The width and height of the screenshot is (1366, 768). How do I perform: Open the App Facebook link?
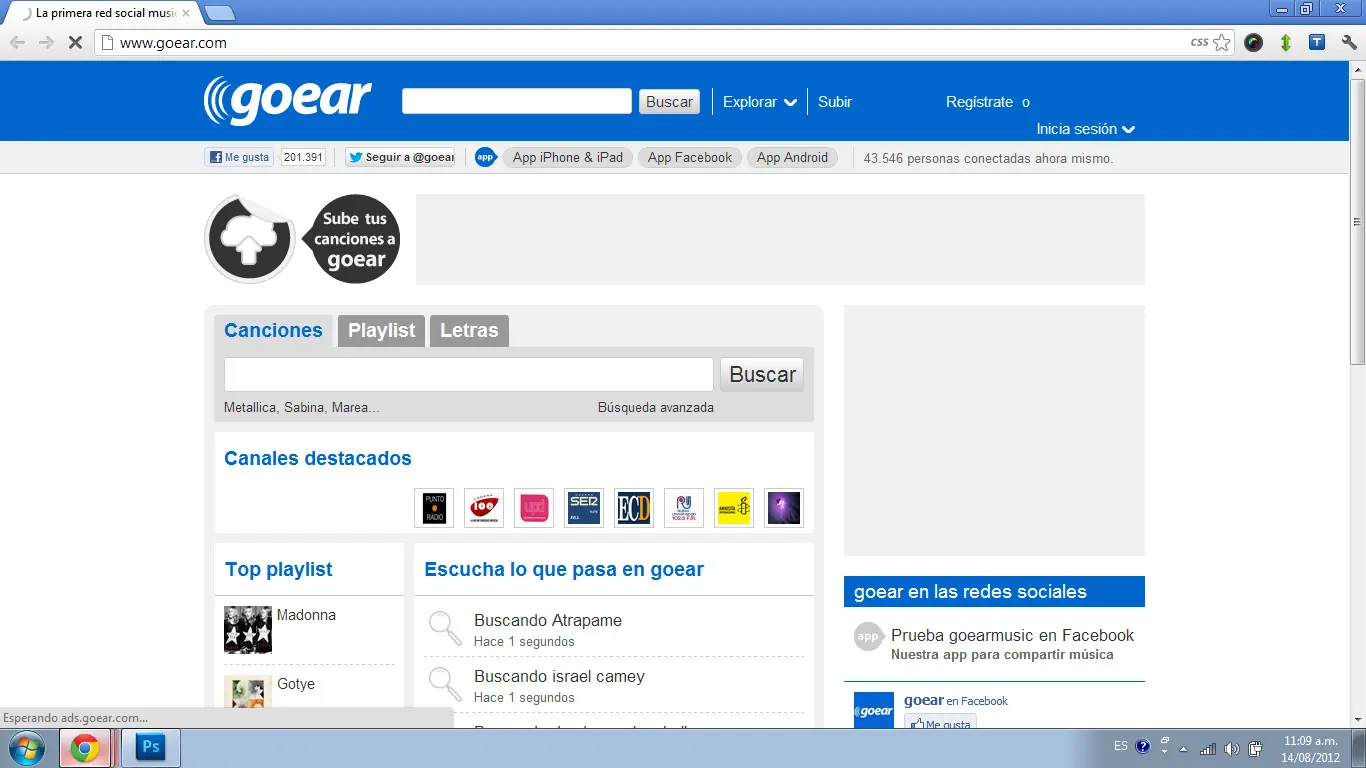click(x=690, y=157)
